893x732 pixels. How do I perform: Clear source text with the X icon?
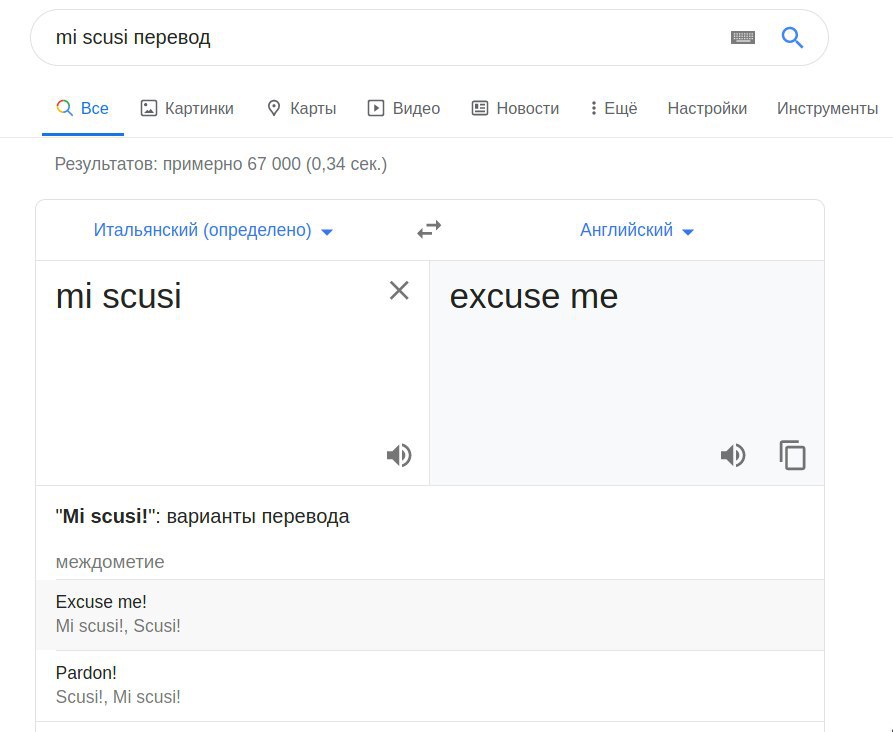point(399,291)
